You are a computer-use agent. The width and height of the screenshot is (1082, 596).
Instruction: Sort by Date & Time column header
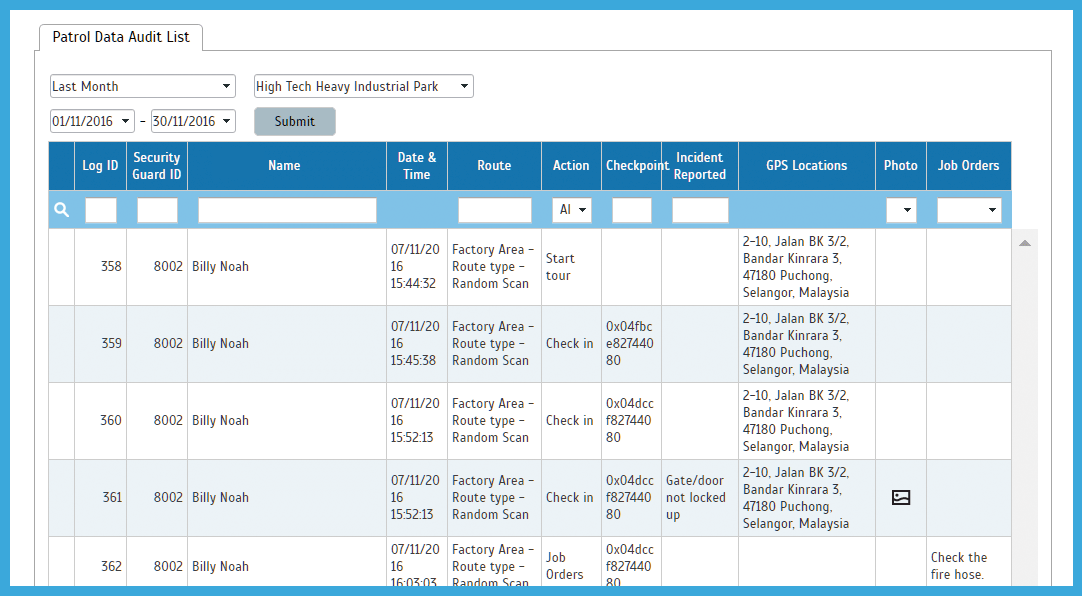click(417, 166)
